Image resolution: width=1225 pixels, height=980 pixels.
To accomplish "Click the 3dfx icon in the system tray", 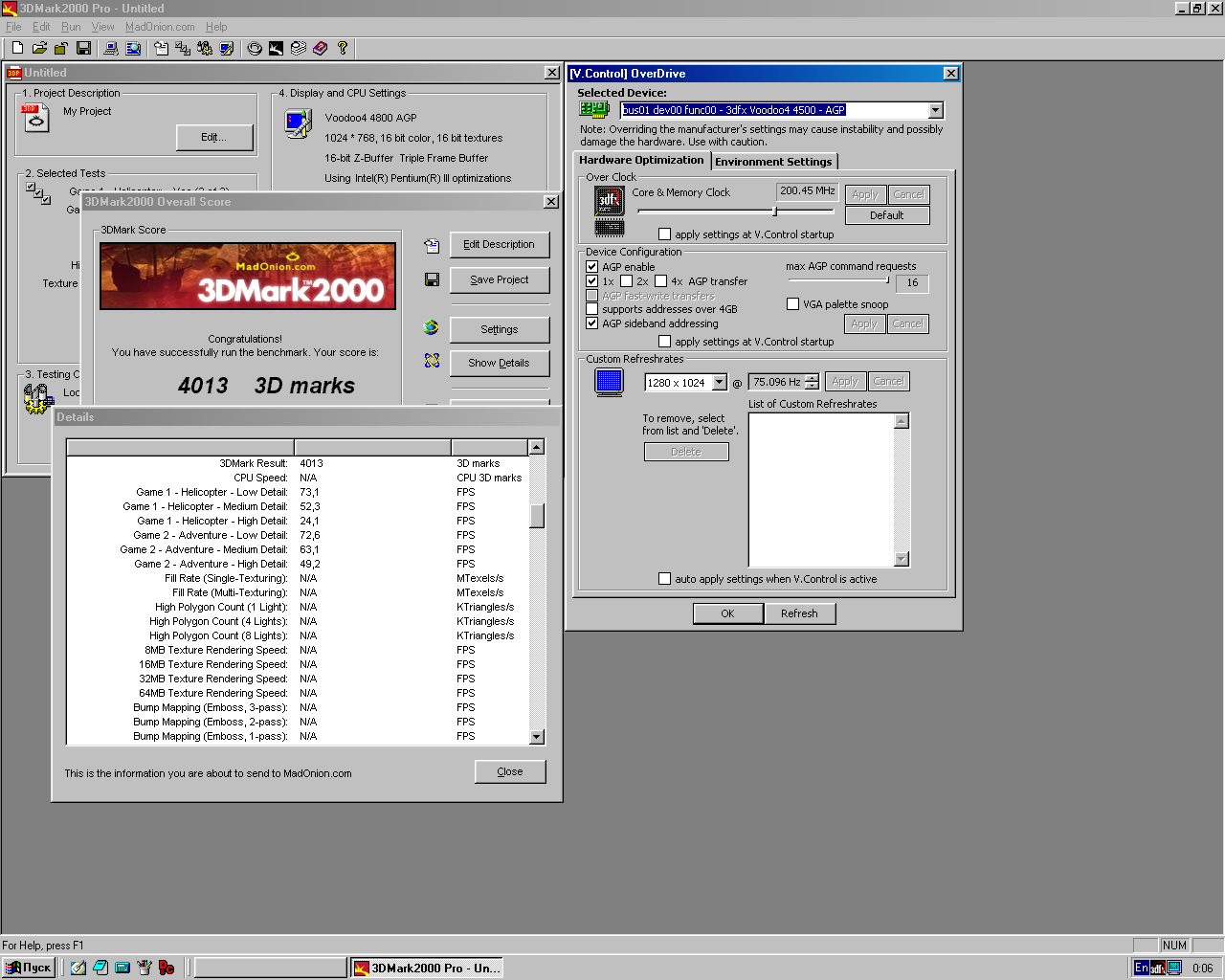I will tap(1158, 968).
